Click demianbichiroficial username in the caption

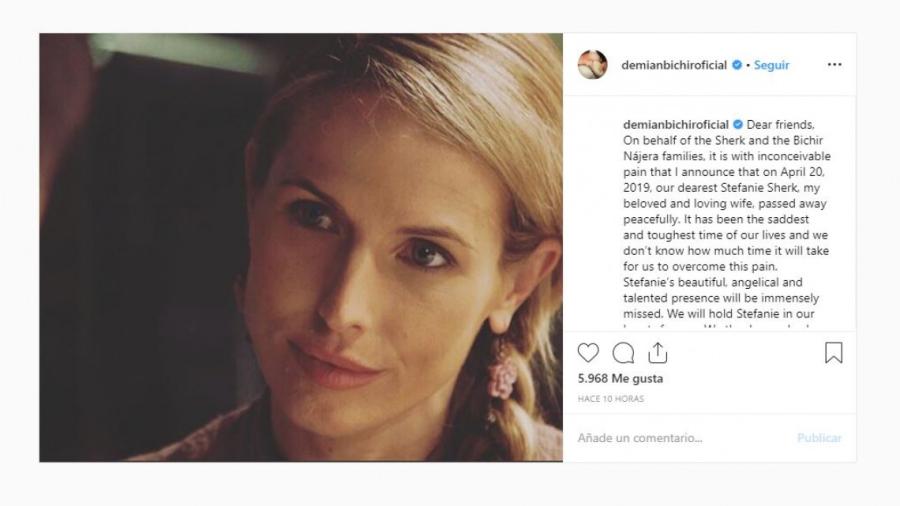674,124
